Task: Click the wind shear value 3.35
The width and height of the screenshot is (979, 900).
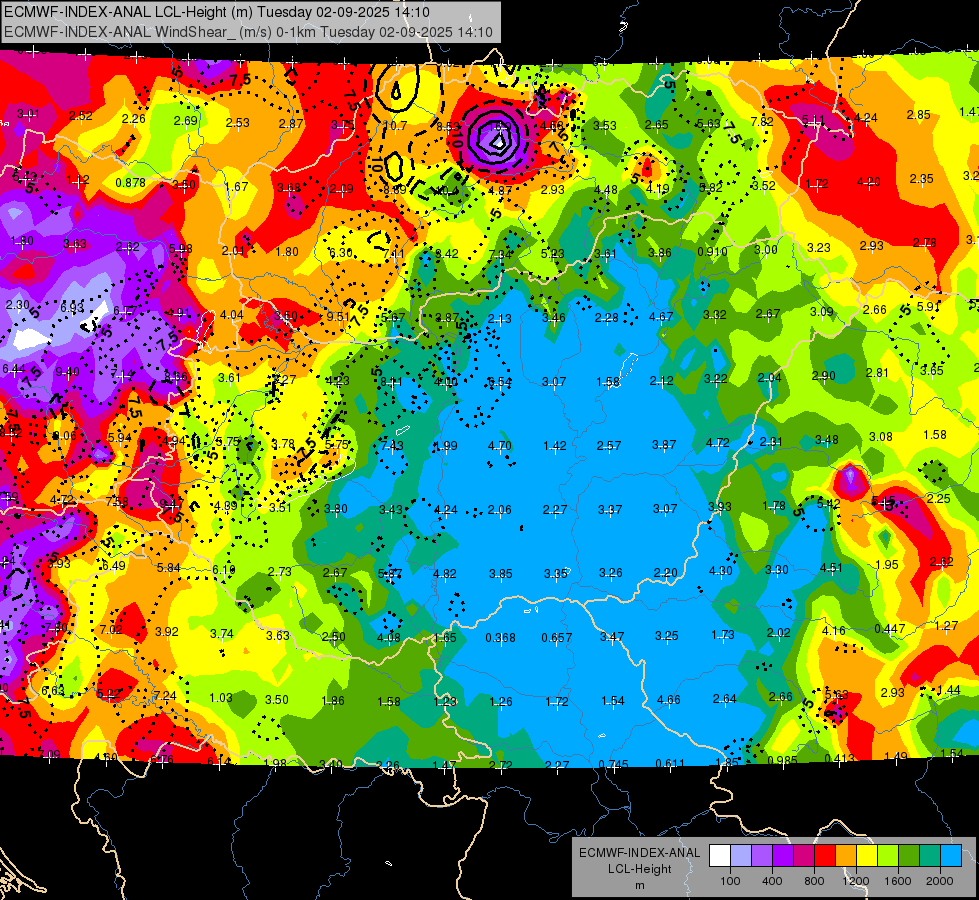Action: pos(556,573)
